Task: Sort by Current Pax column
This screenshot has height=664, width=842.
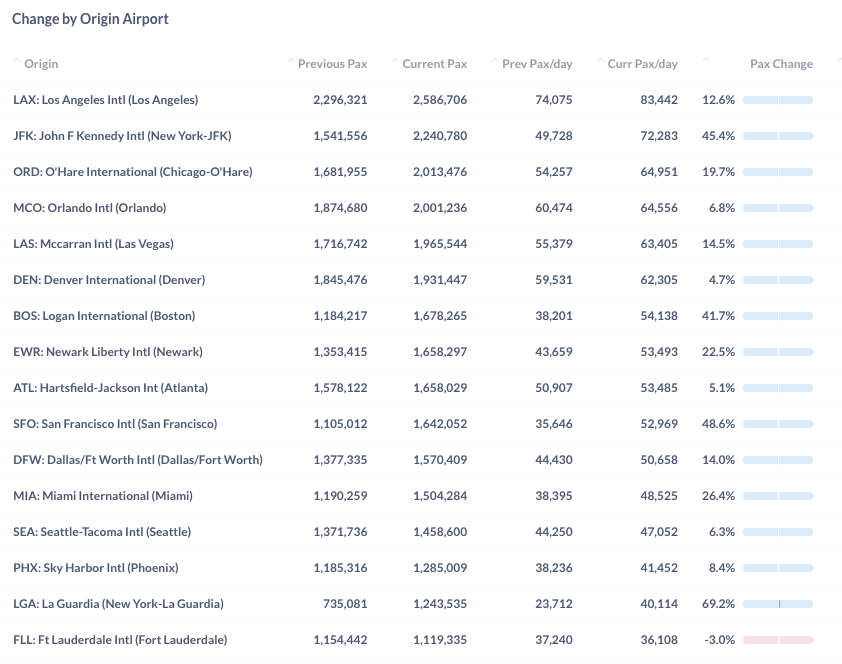Action: tap(434, 64)
